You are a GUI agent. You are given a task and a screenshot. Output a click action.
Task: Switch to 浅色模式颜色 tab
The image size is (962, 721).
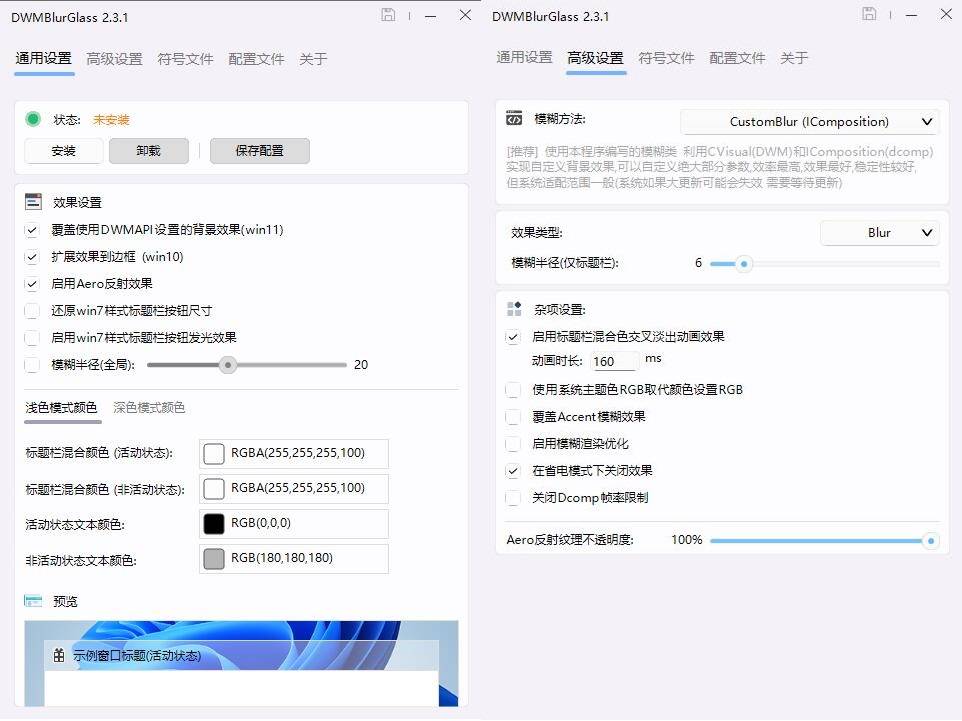(61, 407)
